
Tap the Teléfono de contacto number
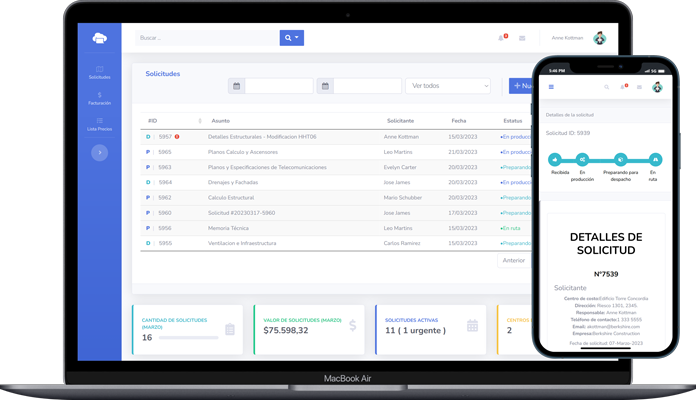629,320
